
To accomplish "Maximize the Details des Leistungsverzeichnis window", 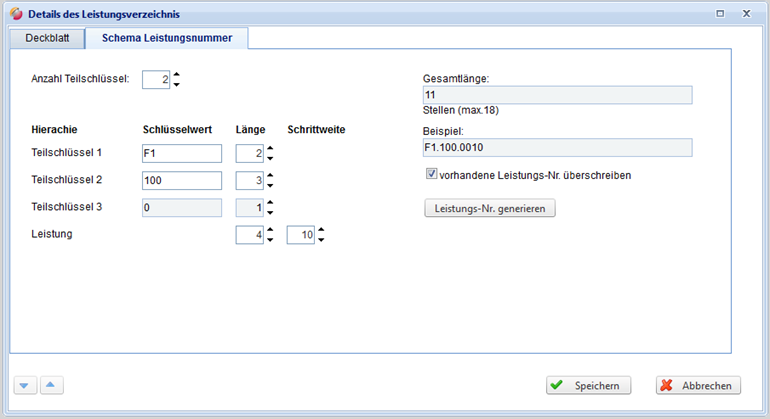I will [x=721, y=14].
